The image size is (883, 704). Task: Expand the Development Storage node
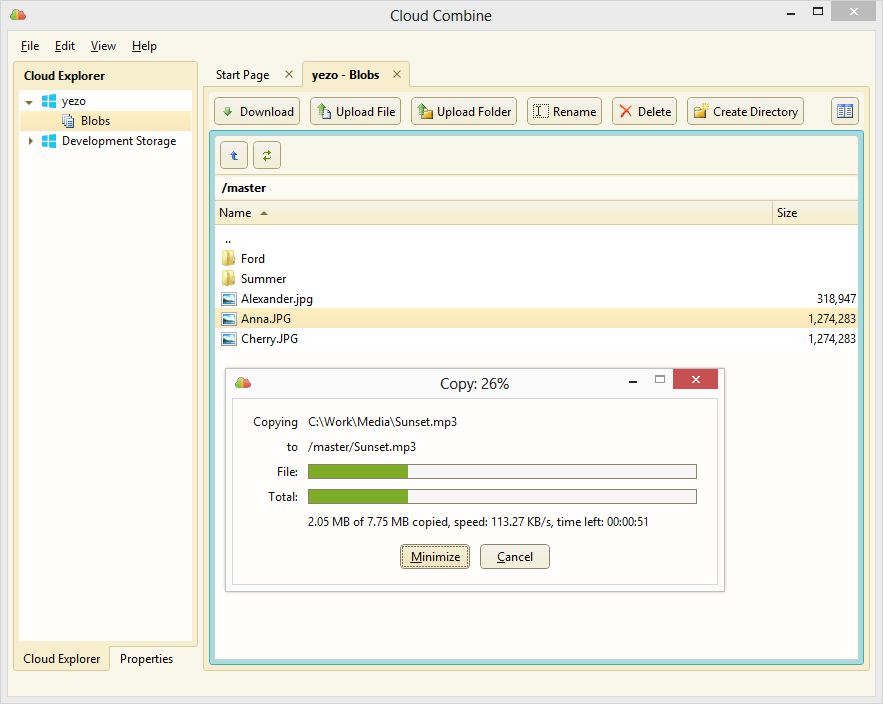pos(30,141)
